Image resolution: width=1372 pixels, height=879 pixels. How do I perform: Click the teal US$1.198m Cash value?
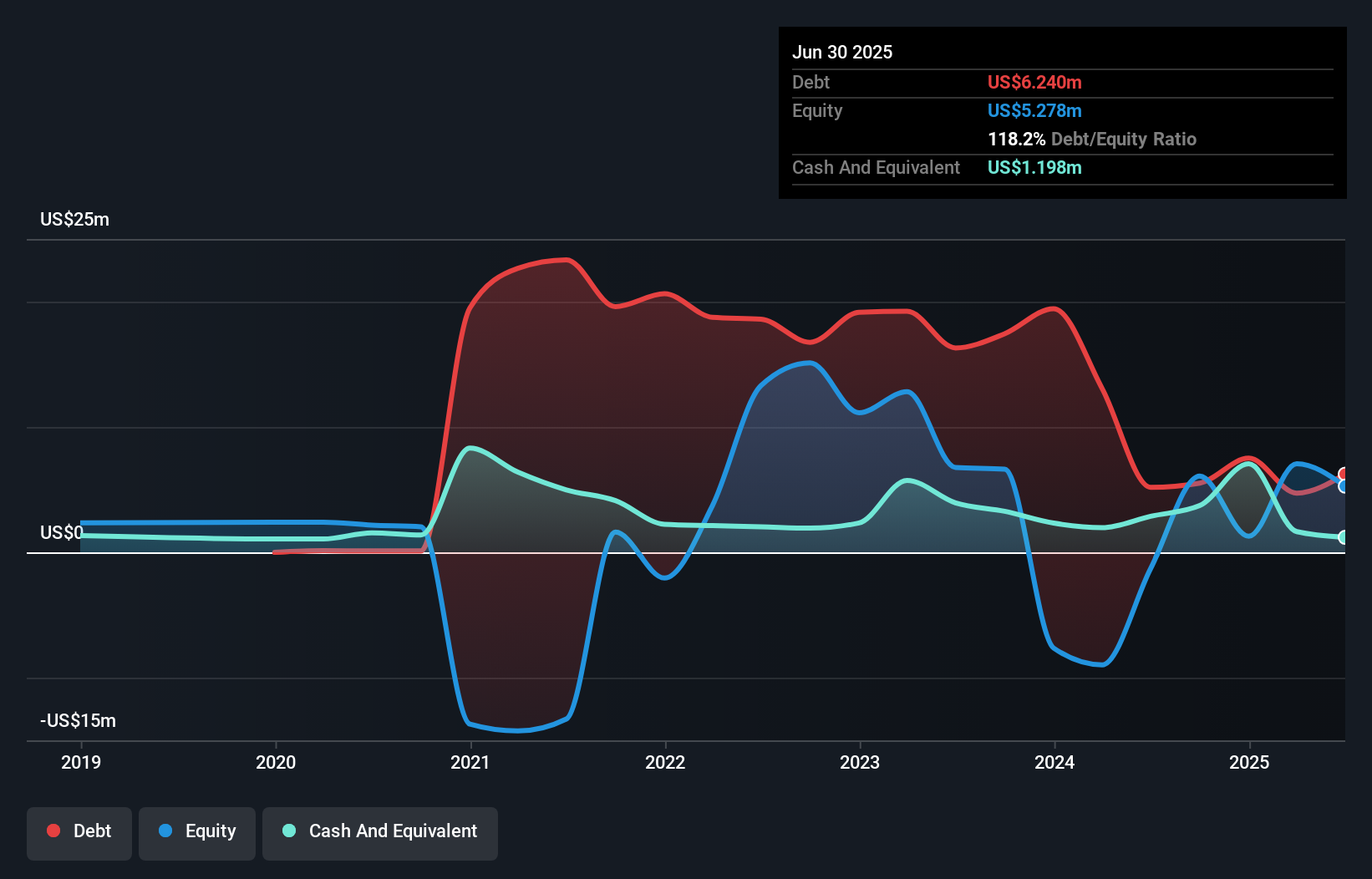[1034, 167]
